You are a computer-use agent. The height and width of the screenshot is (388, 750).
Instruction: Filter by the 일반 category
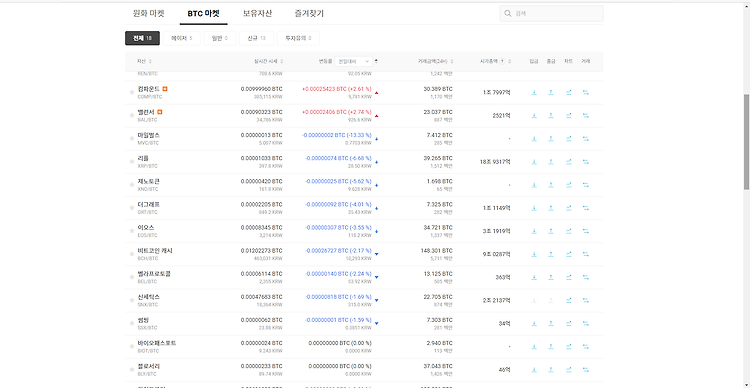coord(220,38)
